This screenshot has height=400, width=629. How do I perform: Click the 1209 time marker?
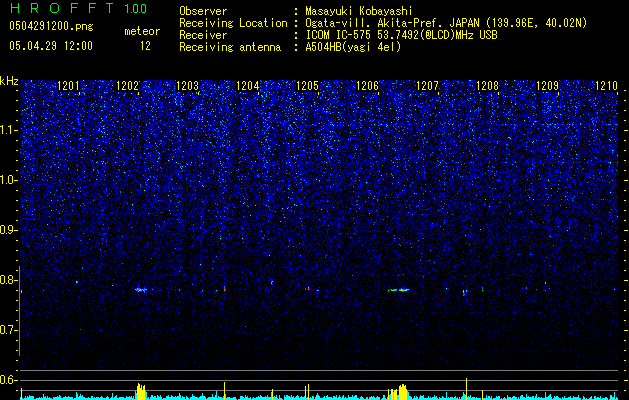pyautogui.click(x=548, y=85)
